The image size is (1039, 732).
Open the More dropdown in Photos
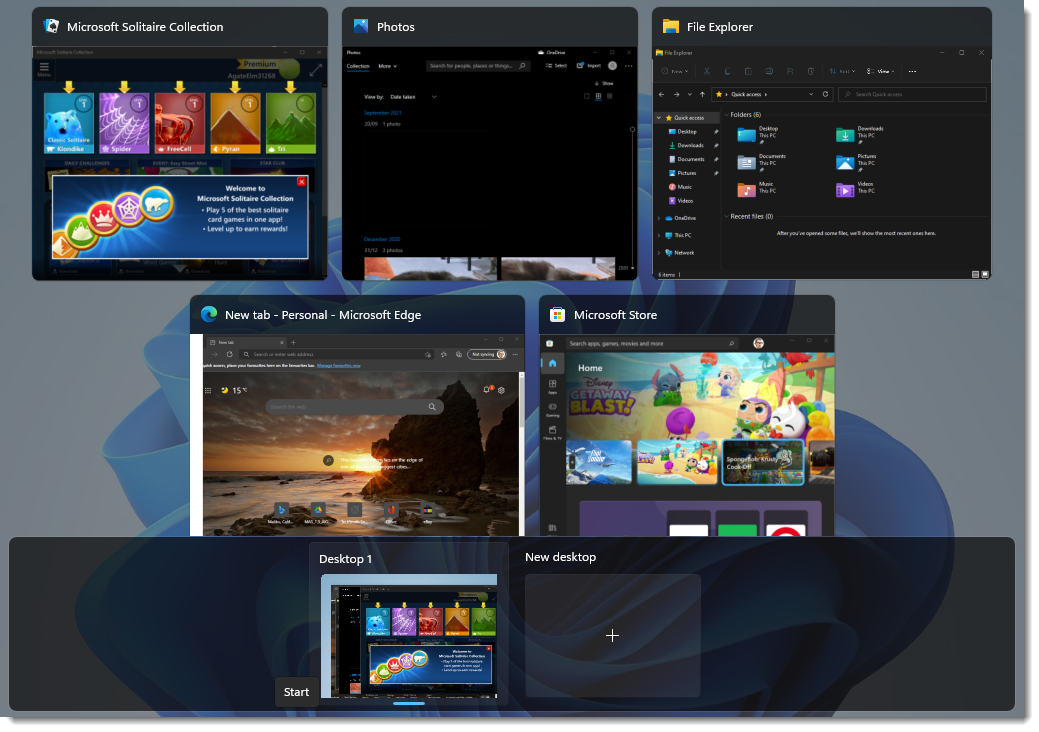click(x=387, y=65)
